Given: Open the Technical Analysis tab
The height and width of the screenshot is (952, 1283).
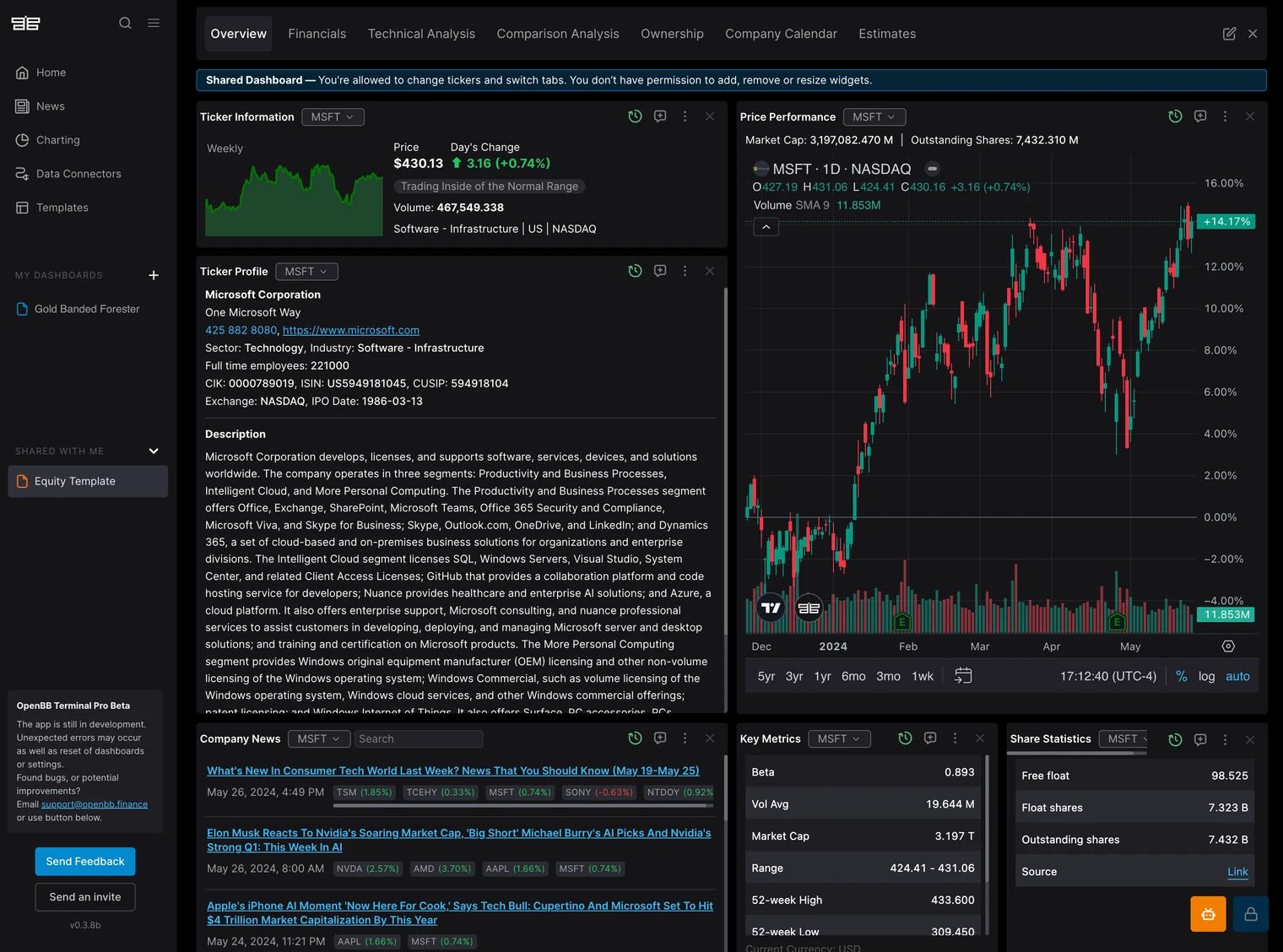Looking at the screenshot, I should click(421, 34).
